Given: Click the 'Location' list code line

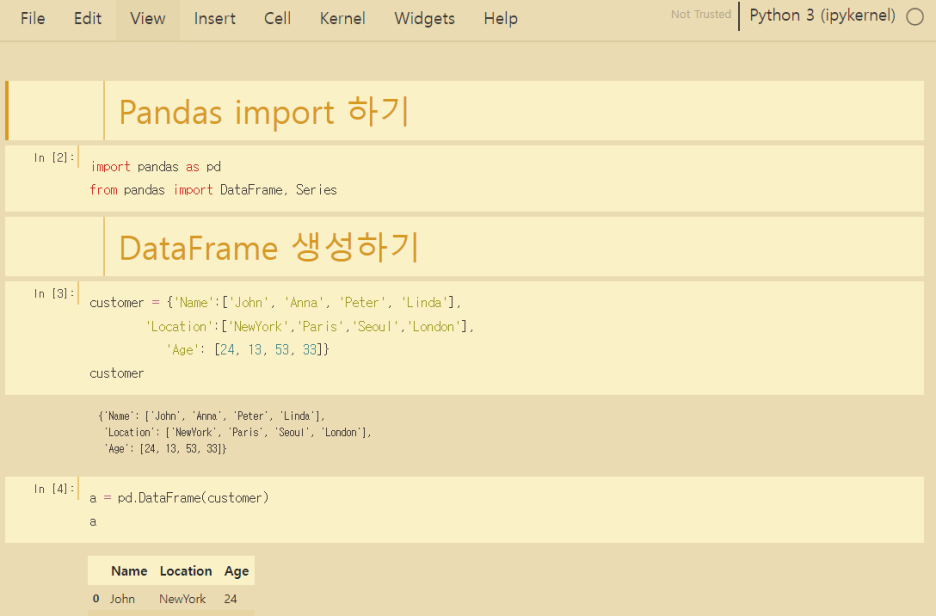Looking at the screenshot, I should coord(310,327).
